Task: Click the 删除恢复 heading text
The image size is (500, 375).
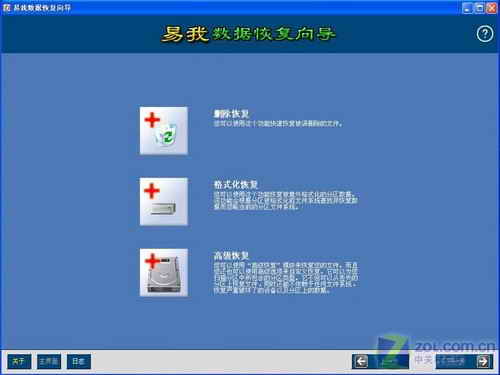Action: coord(231,114)
